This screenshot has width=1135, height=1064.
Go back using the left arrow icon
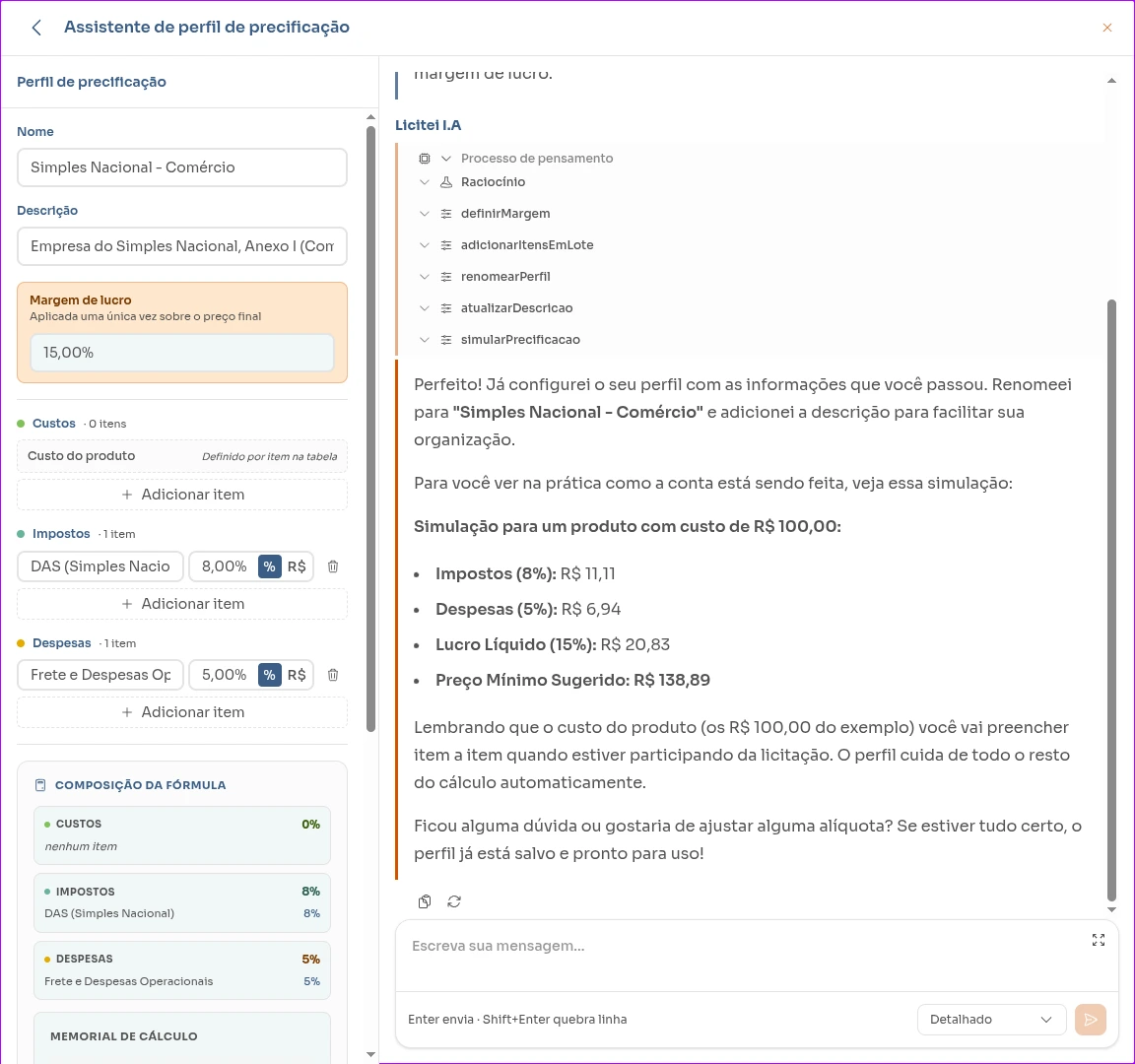tap(36, 28)
